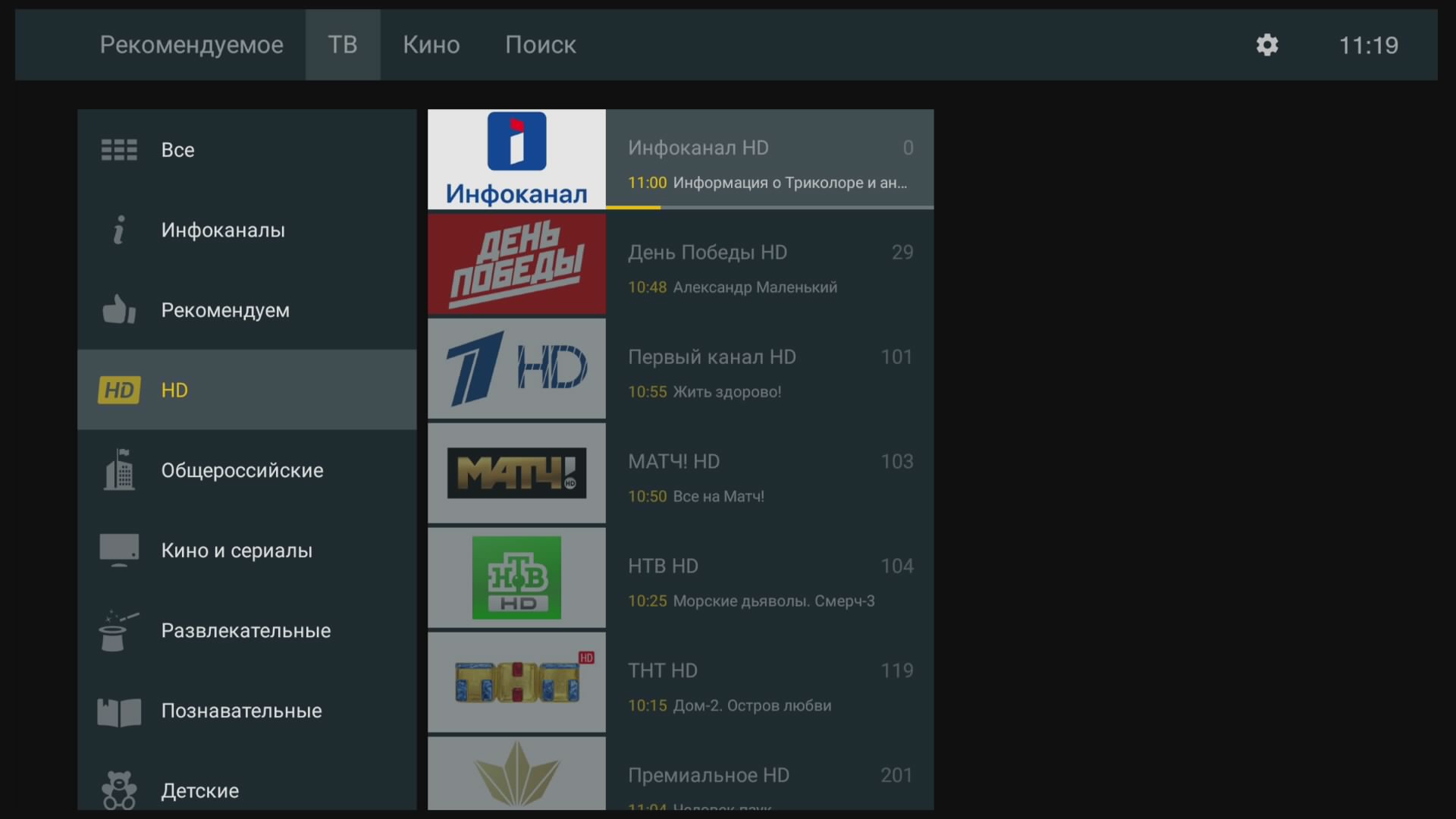Switch to the ТВ tab
This screenshot has width=1456, height=819.
coord(343,45)
